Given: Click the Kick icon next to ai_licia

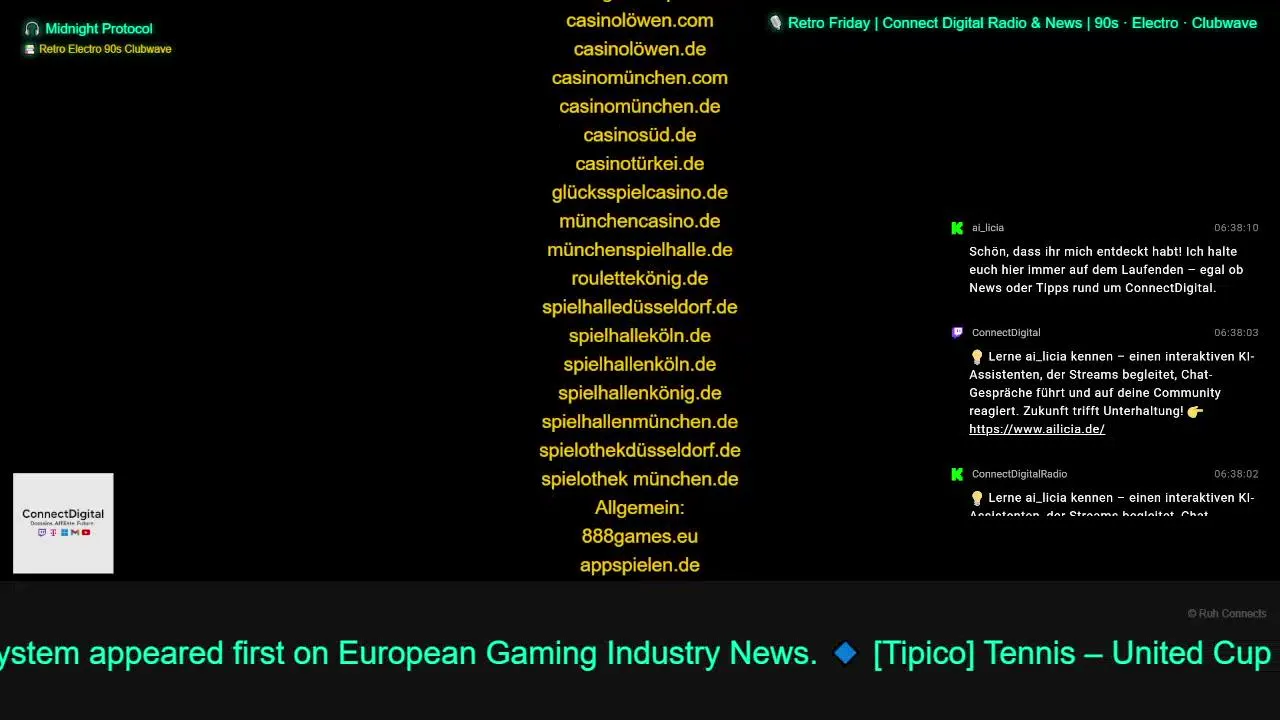Looking at the screenshot, I should 957,228.
